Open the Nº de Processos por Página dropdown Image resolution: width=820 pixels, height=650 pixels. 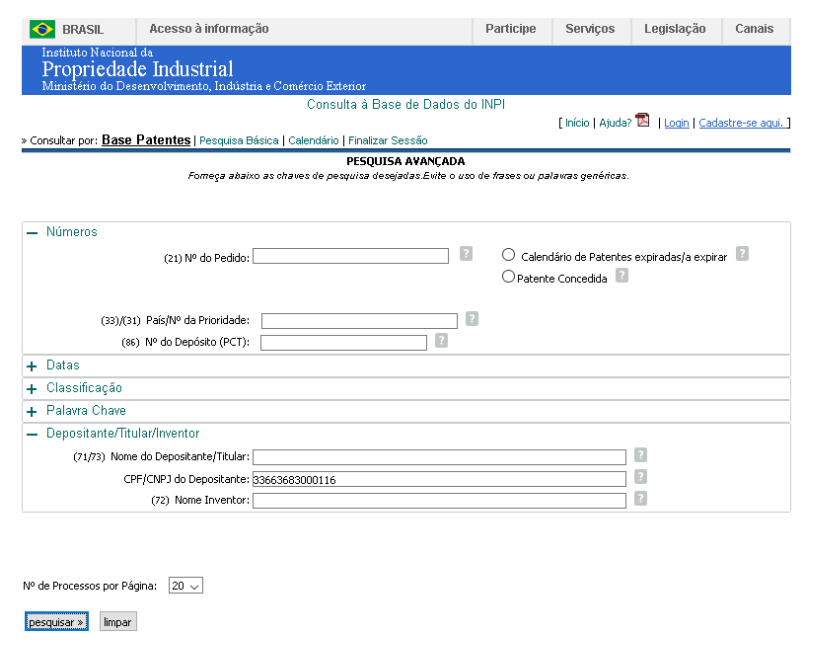click(x=185, y=586)
